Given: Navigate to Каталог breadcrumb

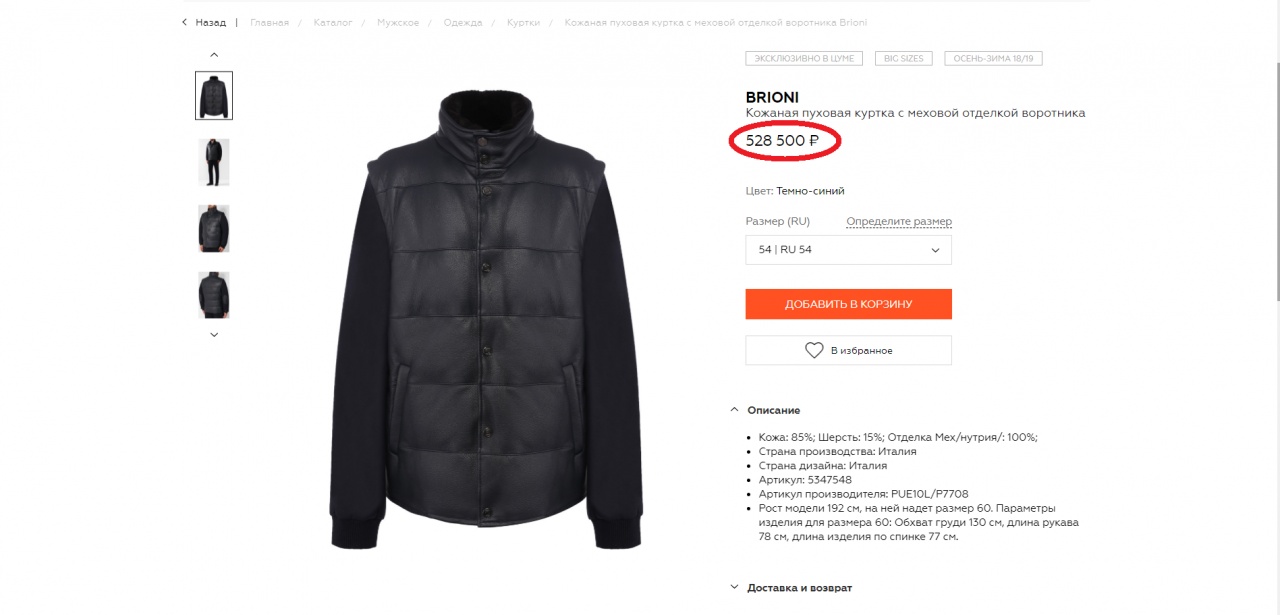Looking at the screenshot, I should tap(333, 22).
